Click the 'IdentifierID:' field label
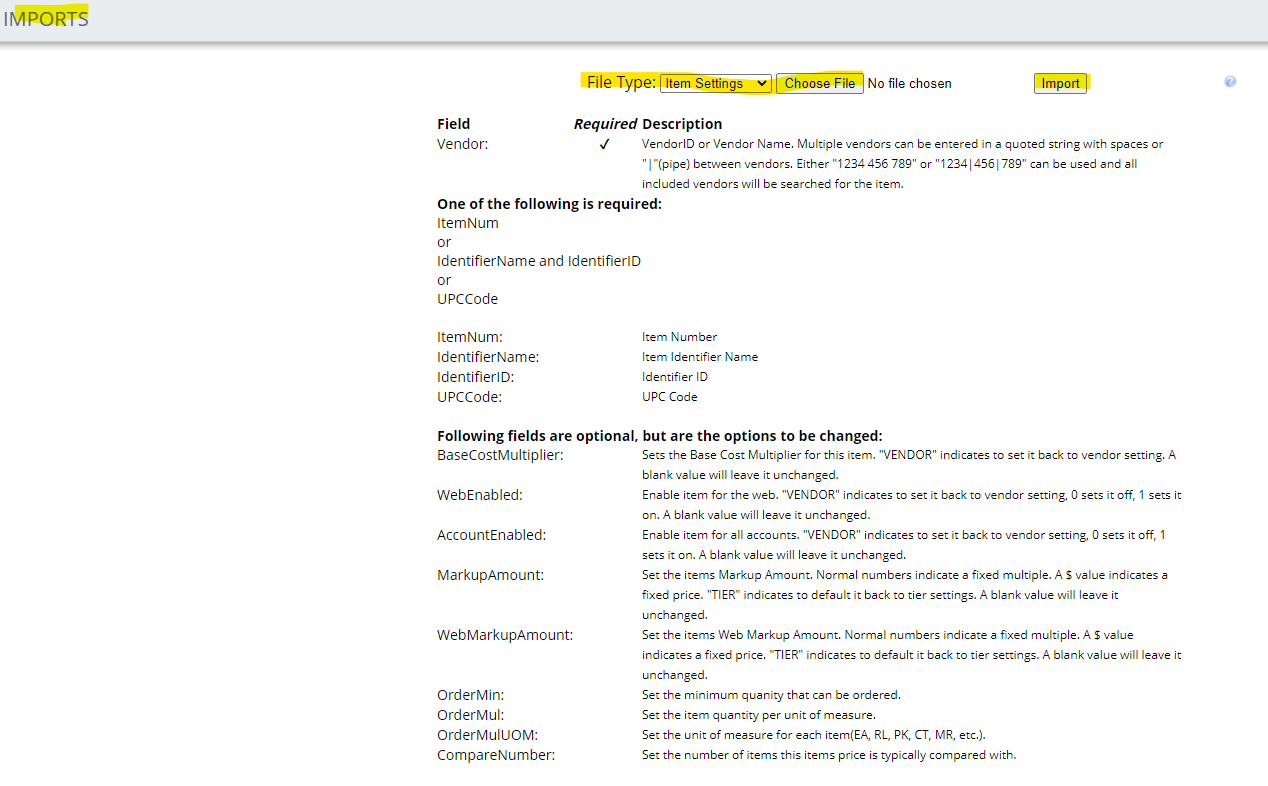 coord(476,377)
